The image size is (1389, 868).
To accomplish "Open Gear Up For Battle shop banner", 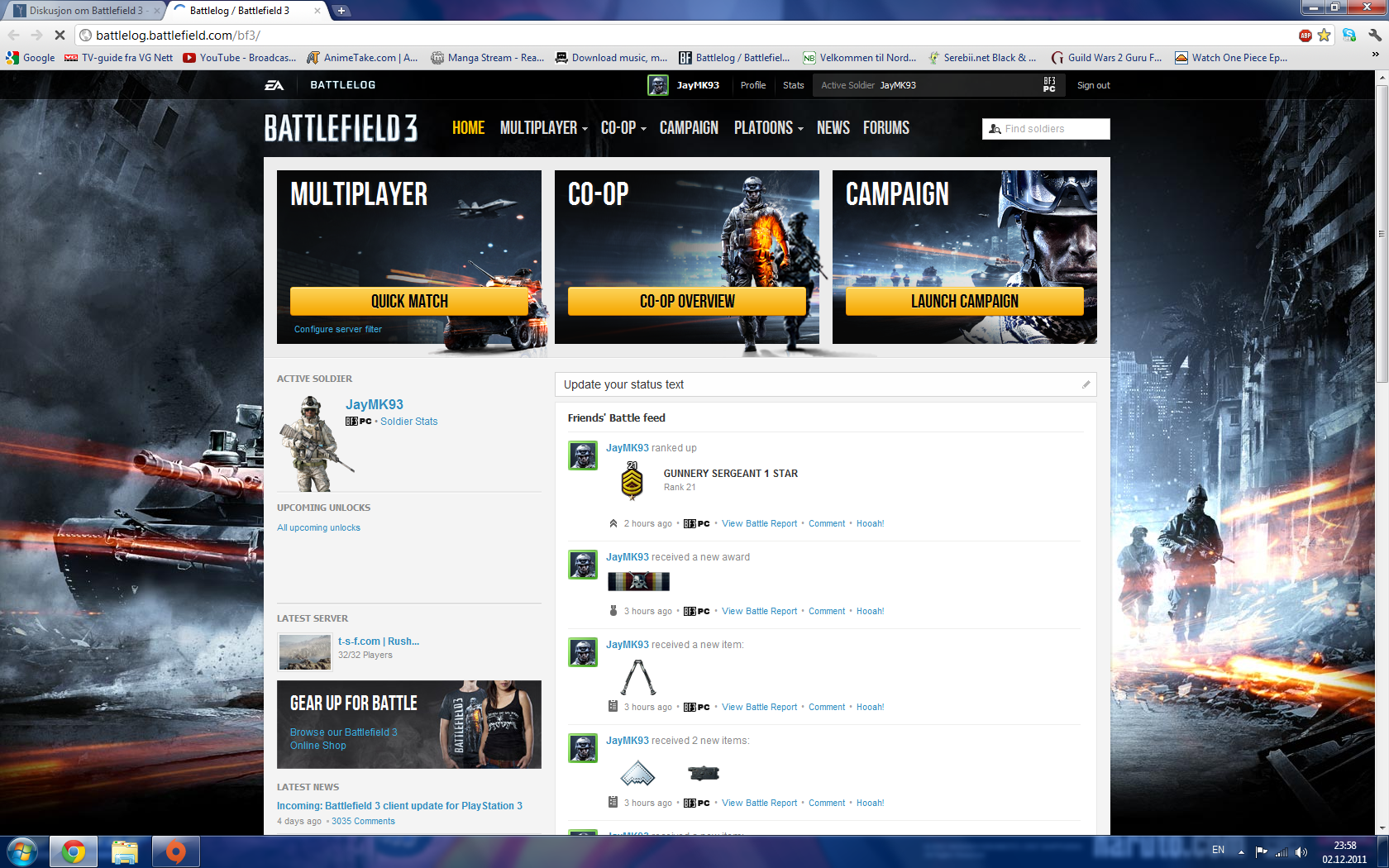I will 409,724.
